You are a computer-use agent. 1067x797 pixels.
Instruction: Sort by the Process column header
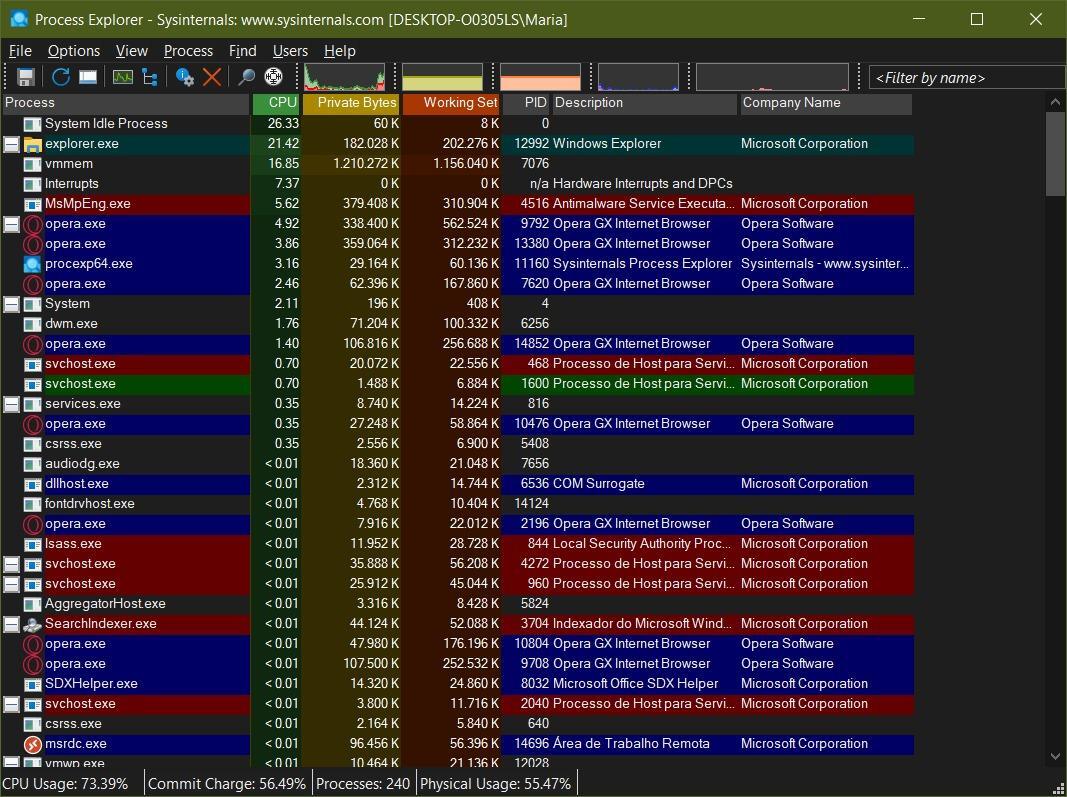126,103
